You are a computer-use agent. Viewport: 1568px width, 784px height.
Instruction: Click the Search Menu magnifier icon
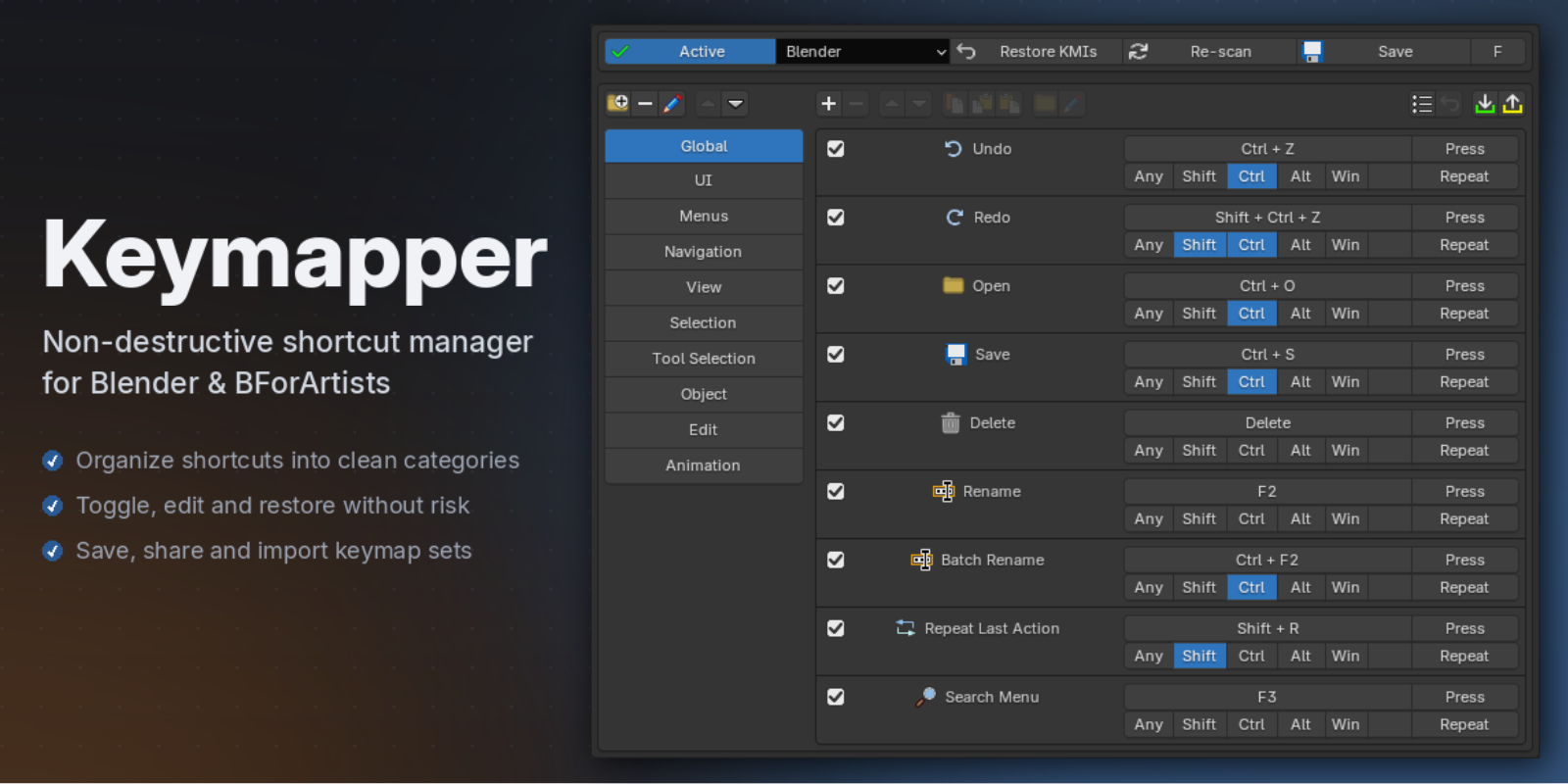click(925, 697)
